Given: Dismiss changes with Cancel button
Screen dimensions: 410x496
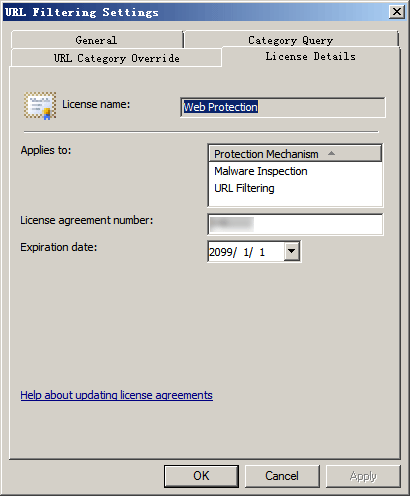Looking at the screenshot, I should [282, 476].
